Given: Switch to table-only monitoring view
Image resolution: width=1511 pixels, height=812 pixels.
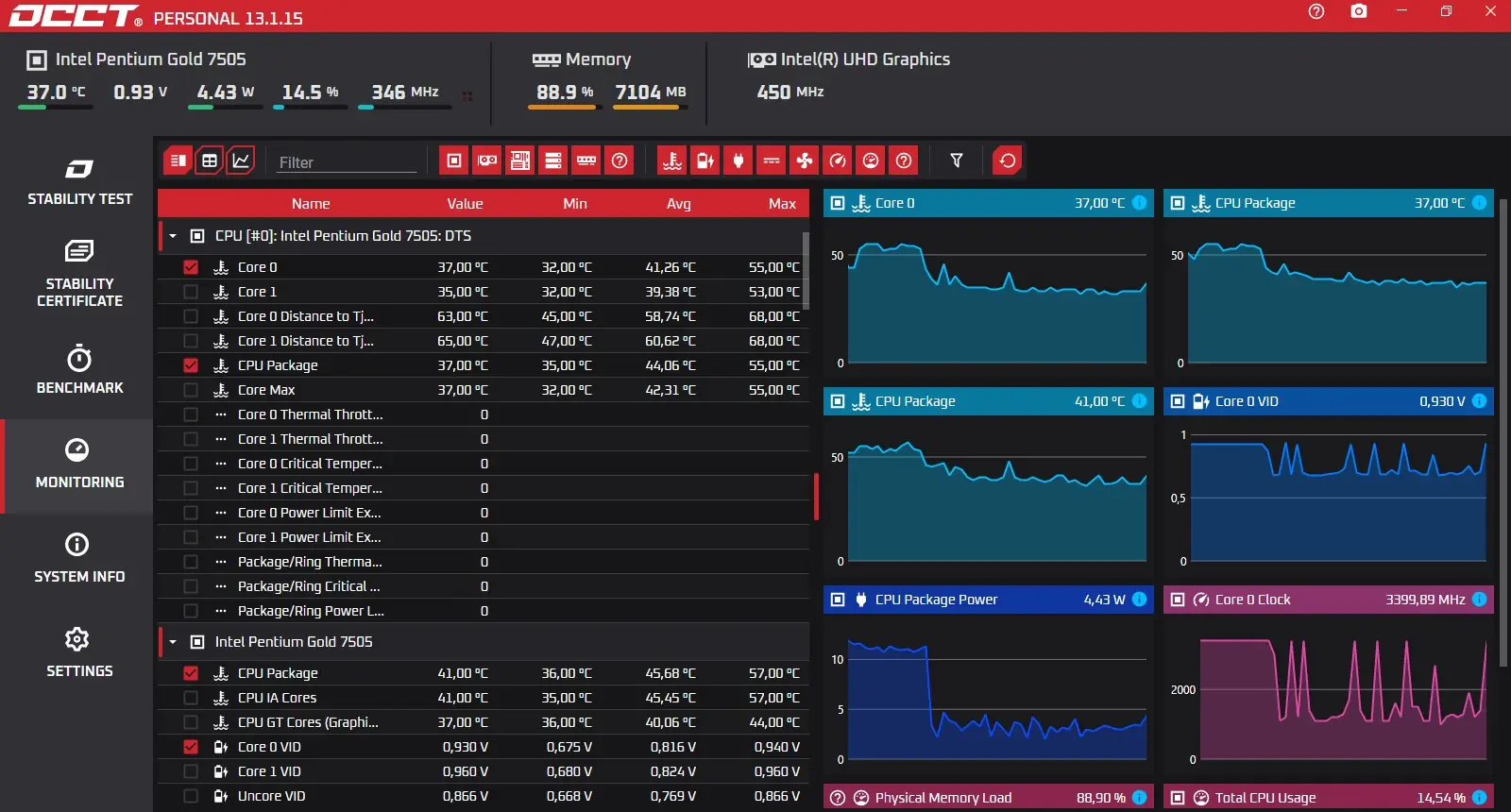Looking at the screenshot, I should (x=210, y=161).
